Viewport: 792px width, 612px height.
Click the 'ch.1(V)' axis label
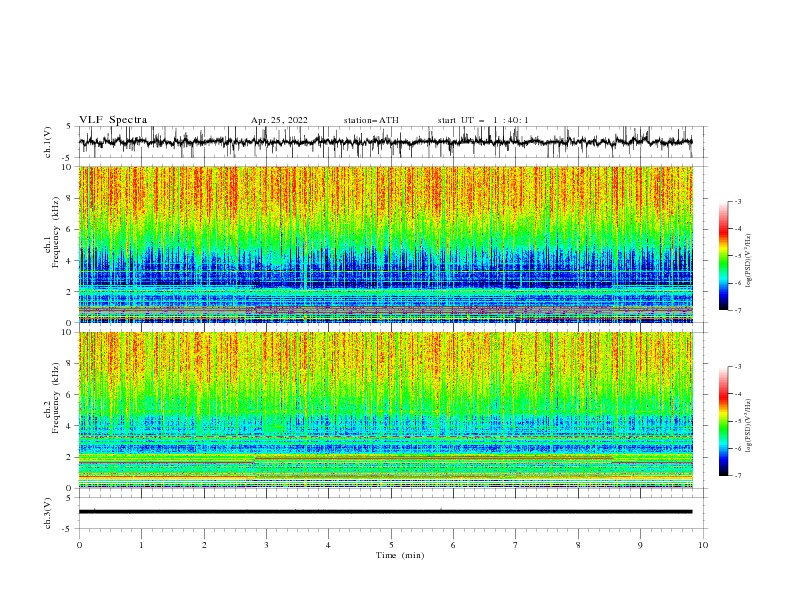click(x=48, y=142)
